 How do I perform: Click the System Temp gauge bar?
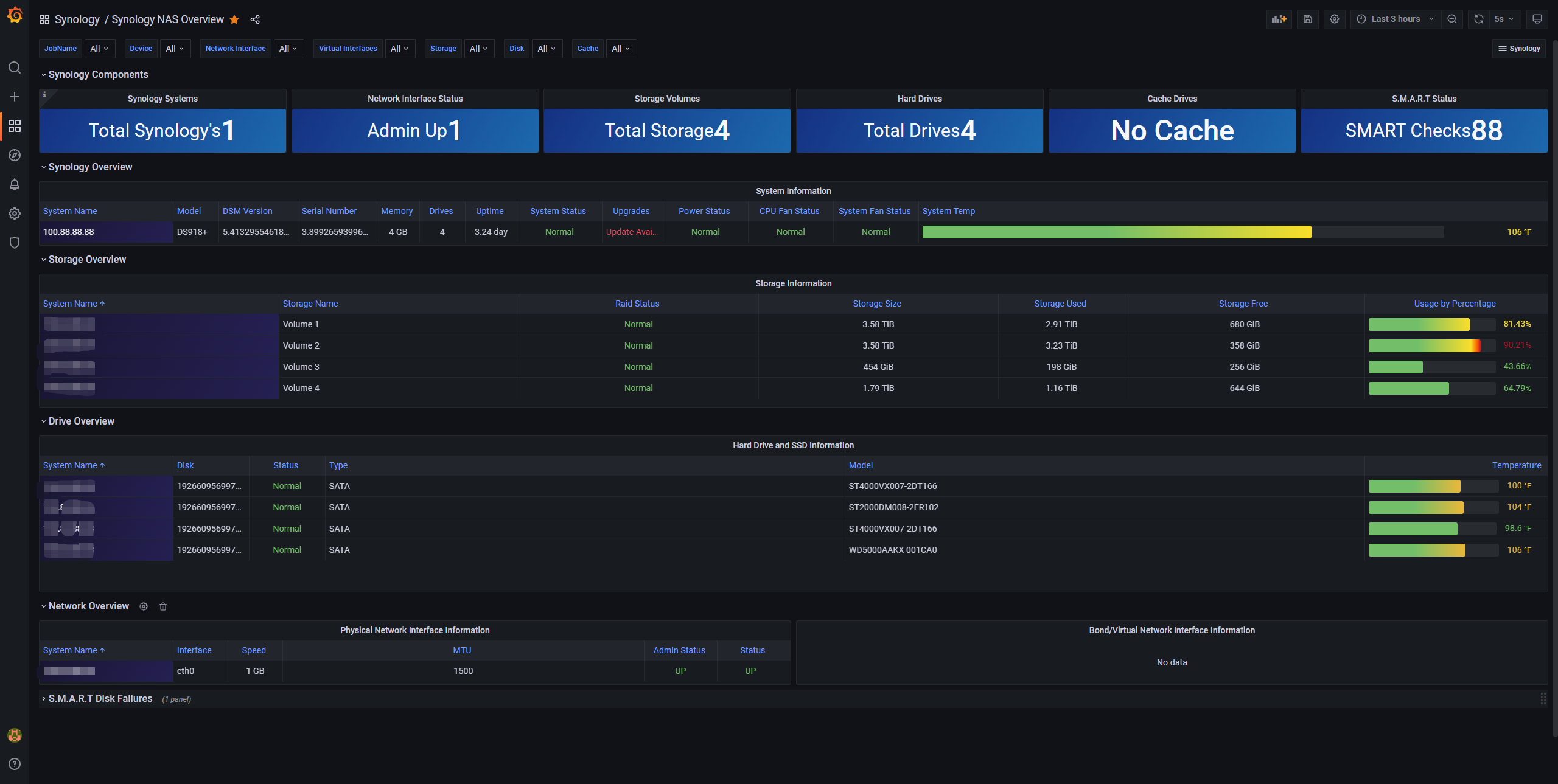click(1183, 232)
